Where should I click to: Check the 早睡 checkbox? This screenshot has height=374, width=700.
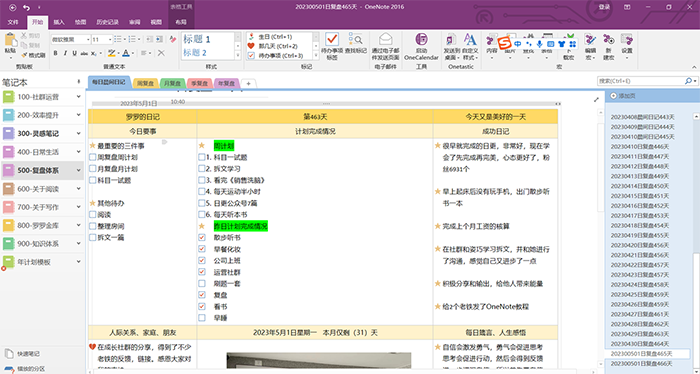[202, 318]
